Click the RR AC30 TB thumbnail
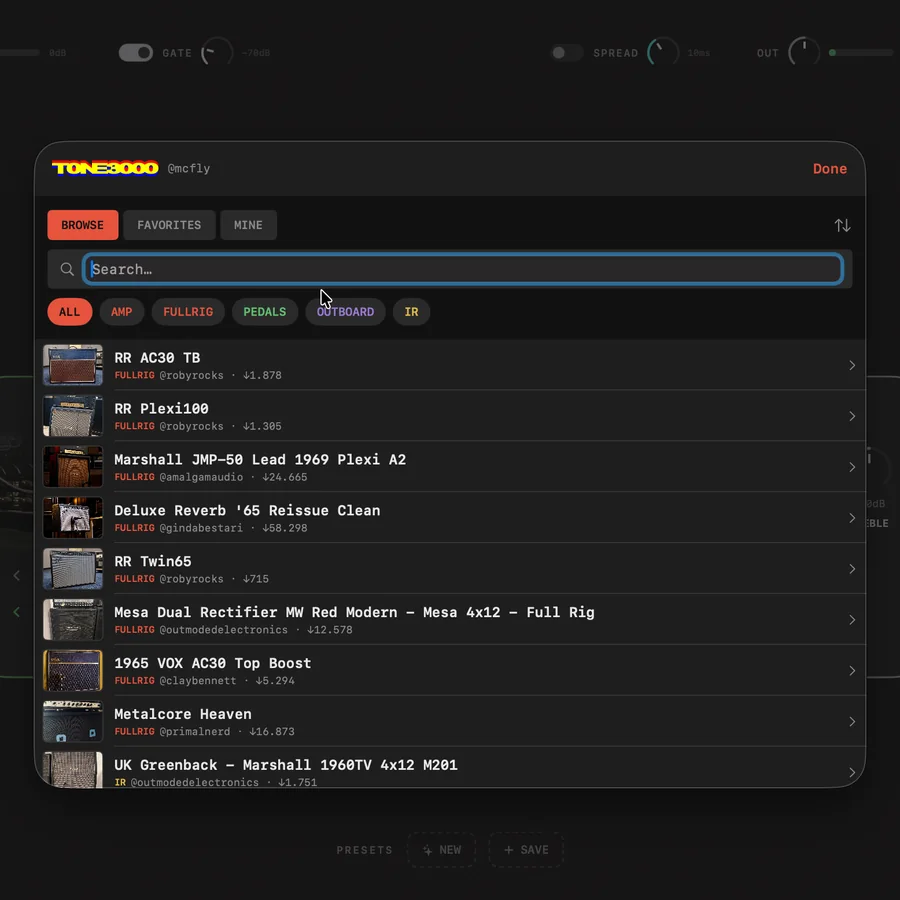 click(73, 365)
